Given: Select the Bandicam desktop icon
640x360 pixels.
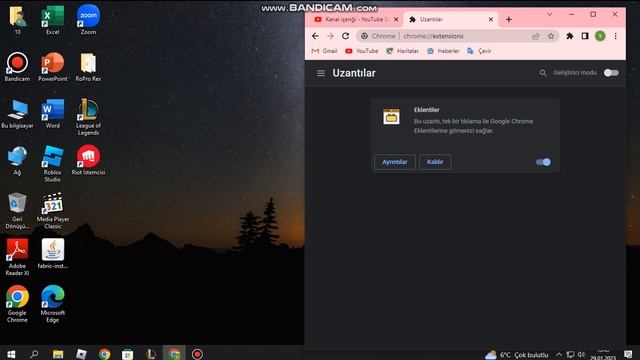Looking at the screenshot, I should (17, 67).
